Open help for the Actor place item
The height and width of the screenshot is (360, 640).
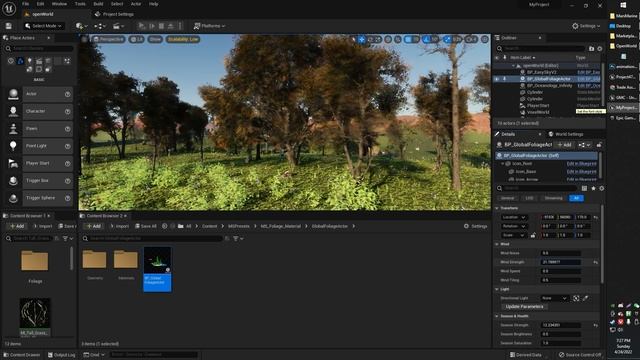pyautogui.click(x=67, y=94)
